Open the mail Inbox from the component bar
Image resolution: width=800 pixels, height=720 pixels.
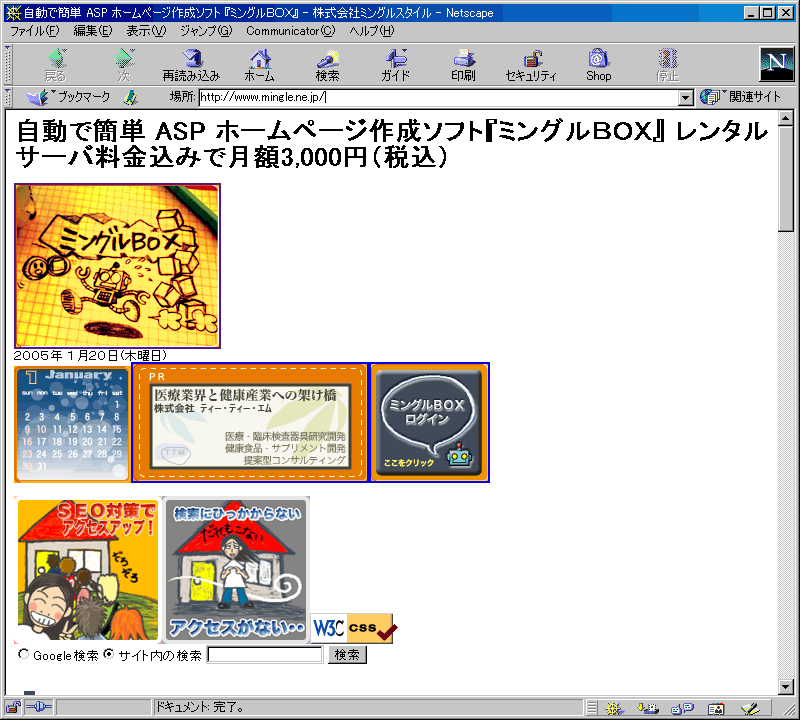(x=647, y=708)
